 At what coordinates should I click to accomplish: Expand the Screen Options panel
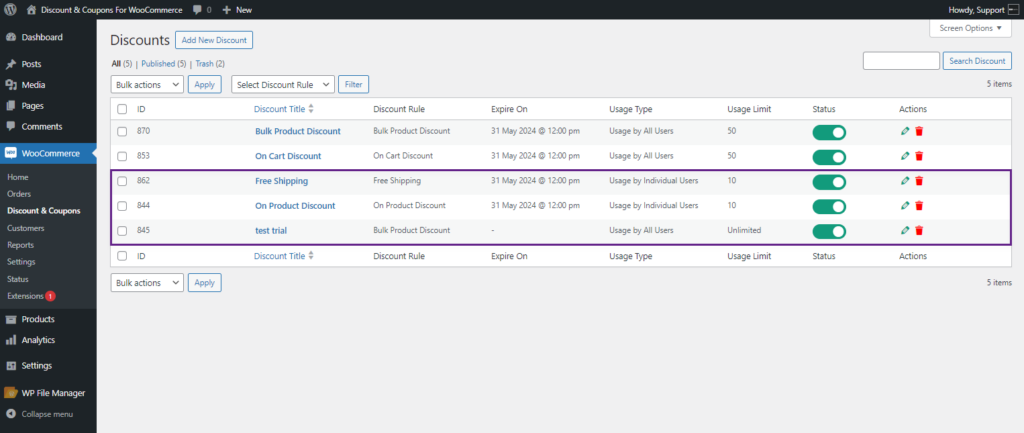pos(970,28)
